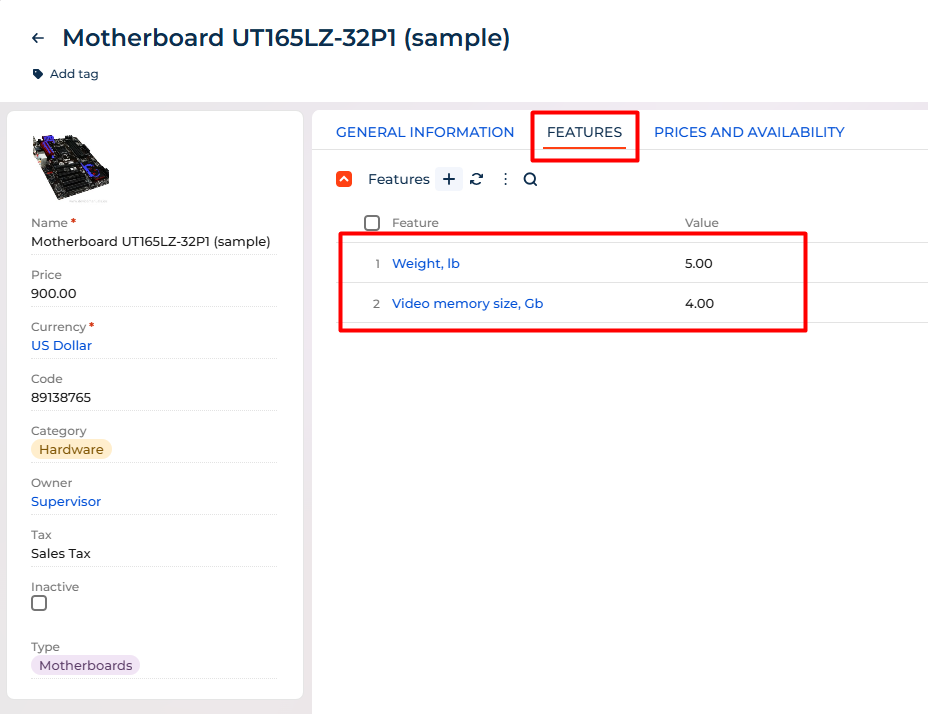Viewport: 928px width, 714px height.
Task: Click the back arrow icon
Action: (x=38, y=38)
